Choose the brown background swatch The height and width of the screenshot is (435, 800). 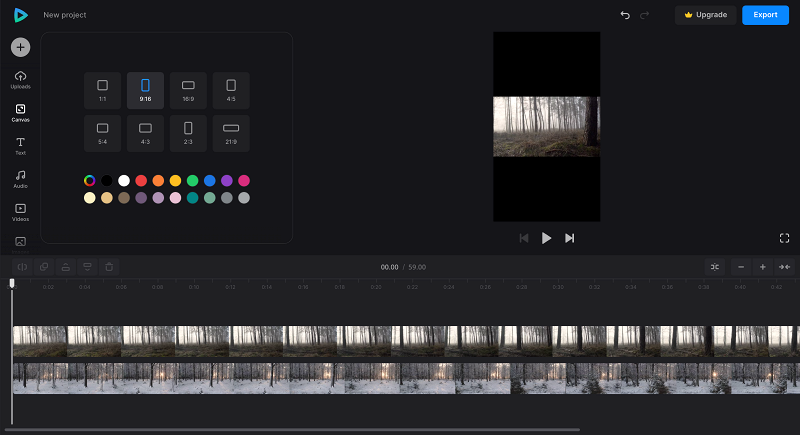(x=124, y=198)
